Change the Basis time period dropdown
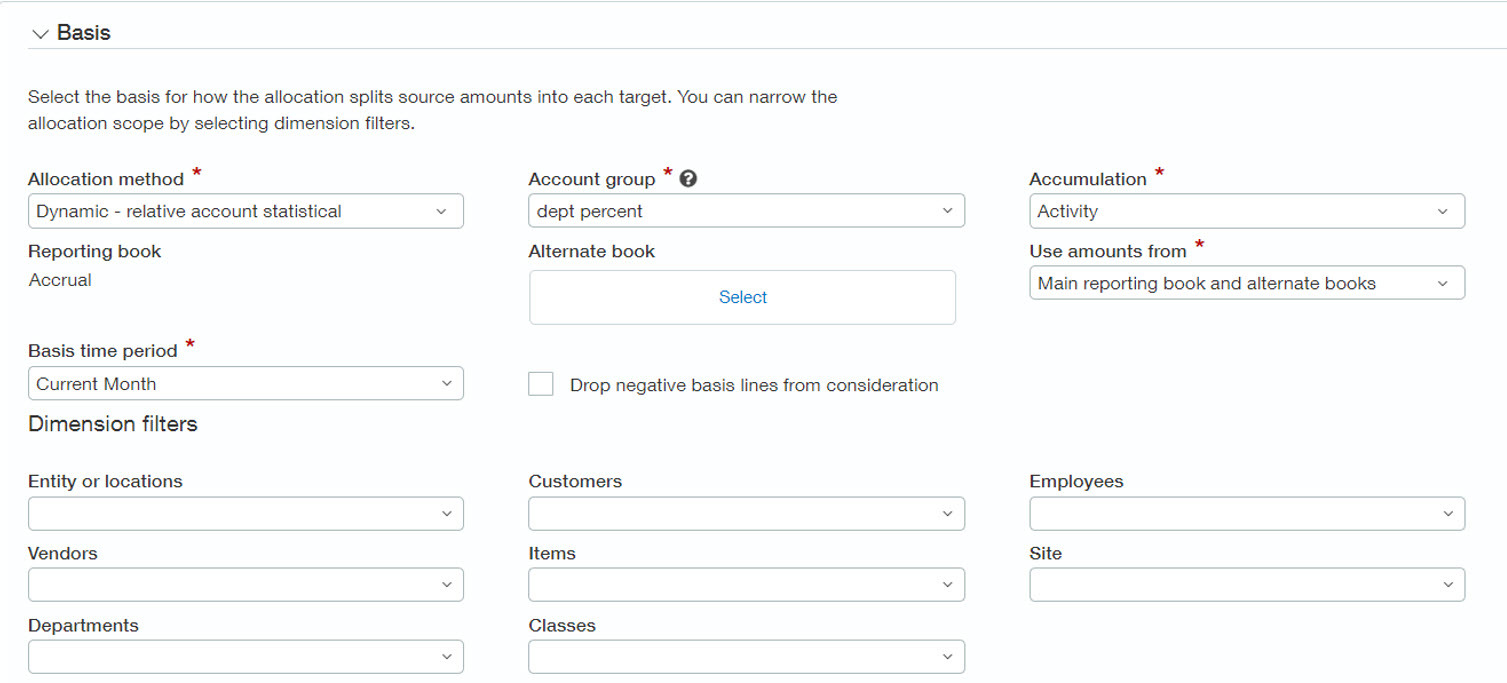Viewport: 1507px width, 683px height. point(245,384)
